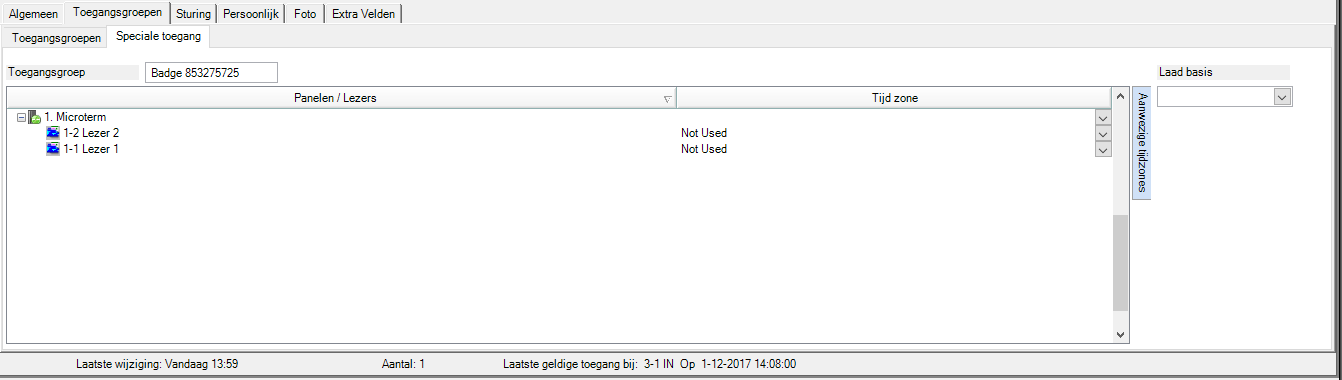The image size is (1342, 380).
Task: Select the 1. Microterm tree item
Action: (75, 117)
